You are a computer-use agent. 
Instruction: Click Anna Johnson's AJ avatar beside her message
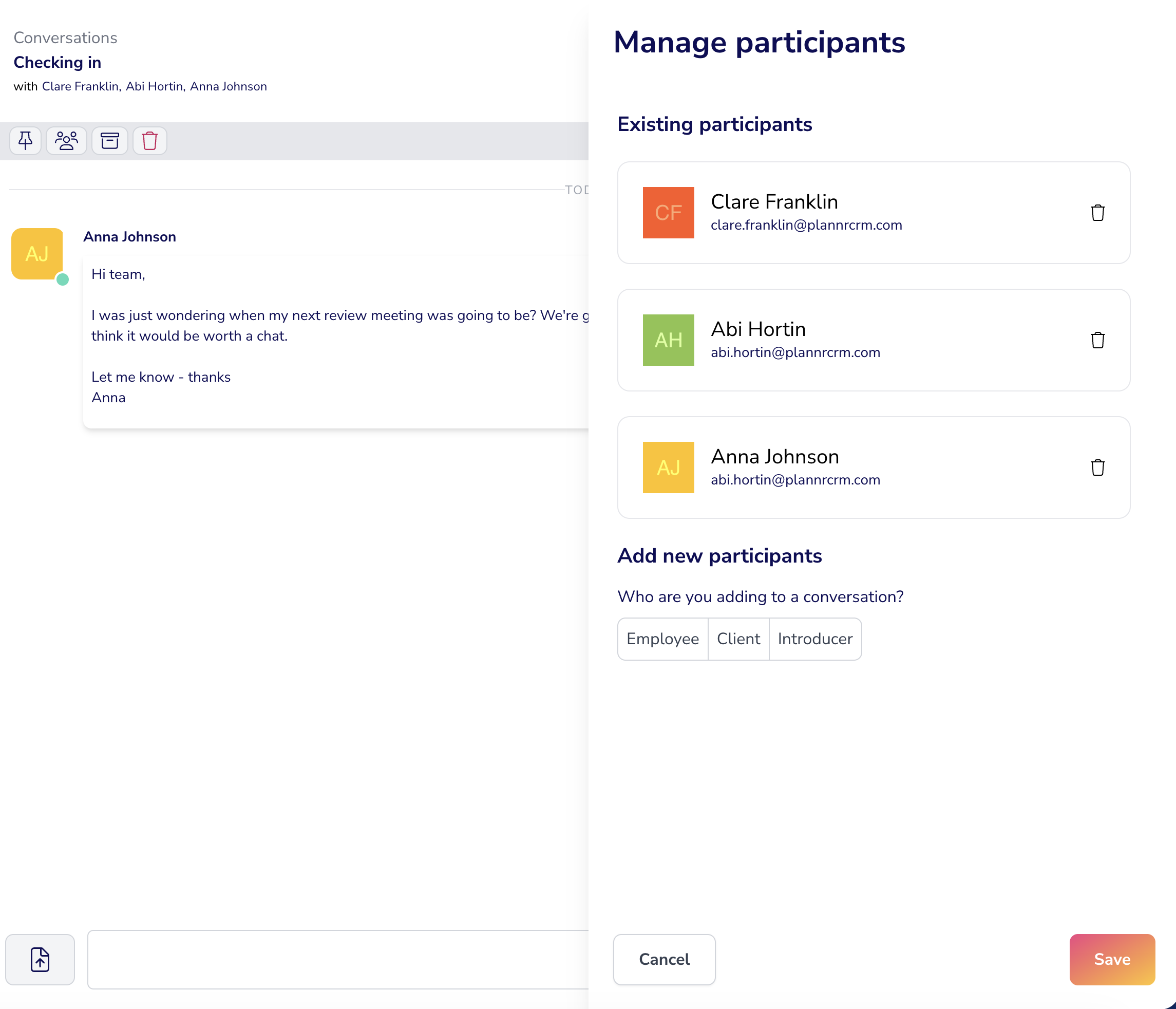37,254
